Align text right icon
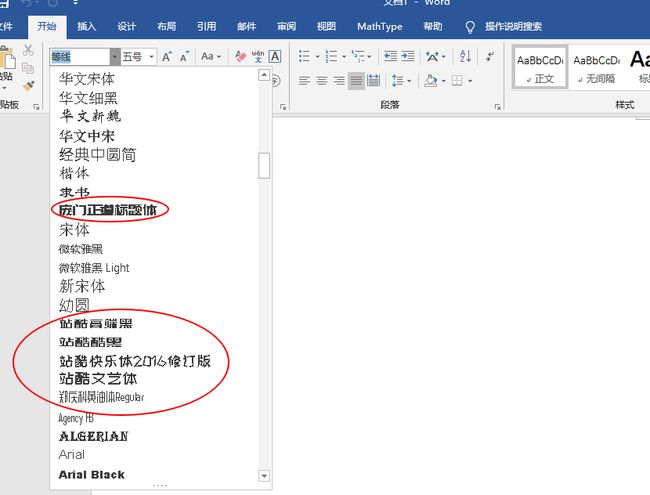The height and width of the screenshot is (495, 650). 339,80
